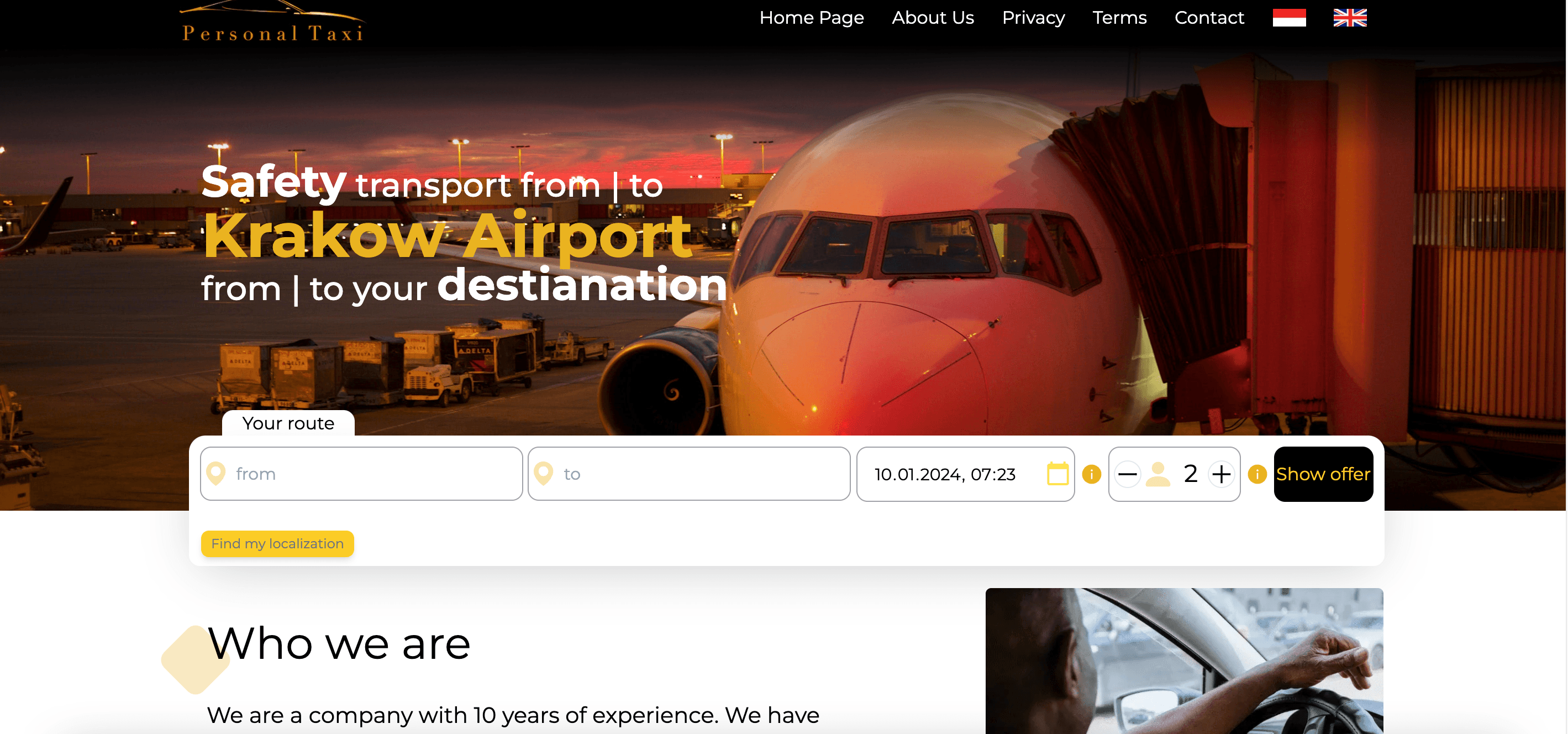Viewport: 1568px width, 734px height.
Task: Open the Privacy page link
Action: [x=1033, y=18]
